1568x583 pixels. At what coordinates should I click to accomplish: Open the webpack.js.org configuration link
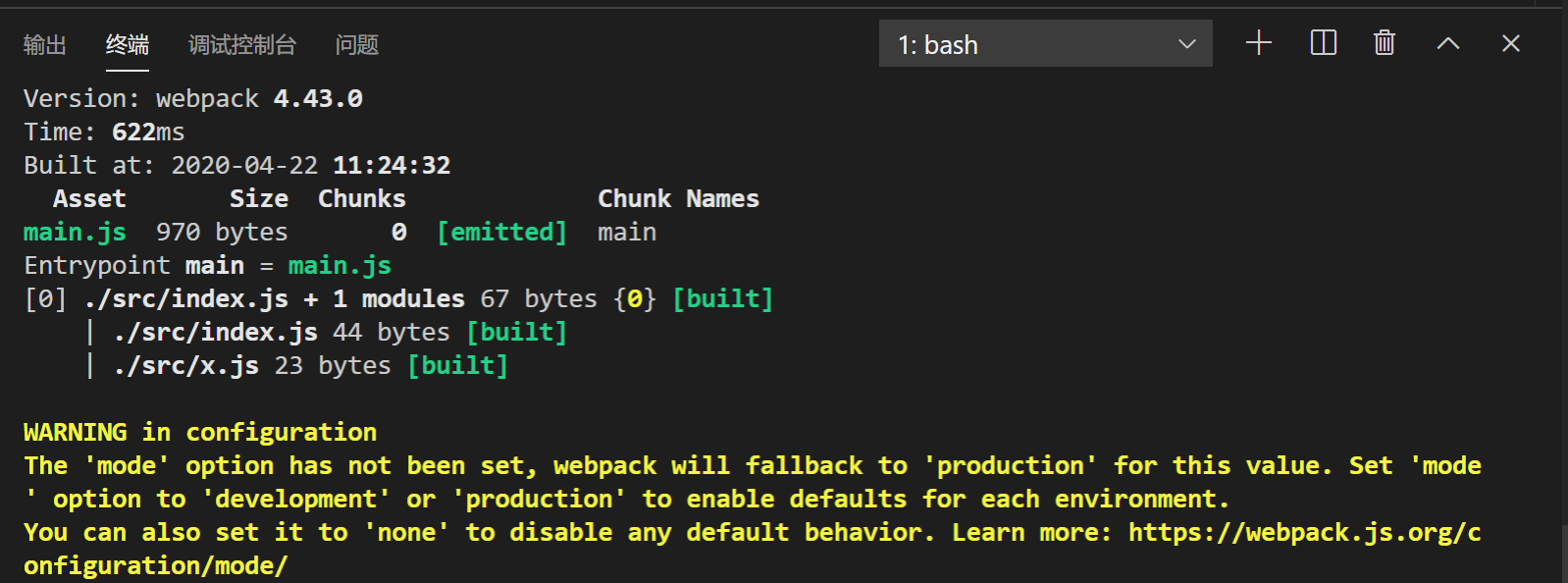(x=1305, y=533)
